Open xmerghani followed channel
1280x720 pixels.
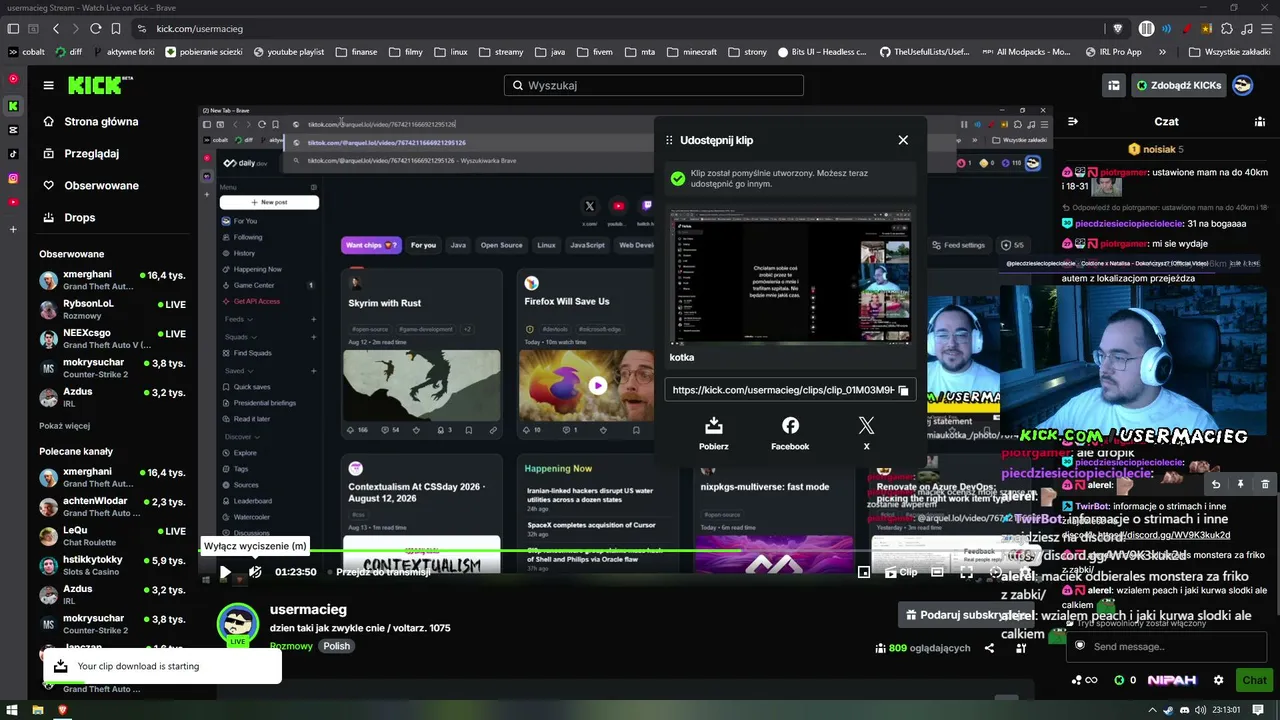click(x=113, y=280)
